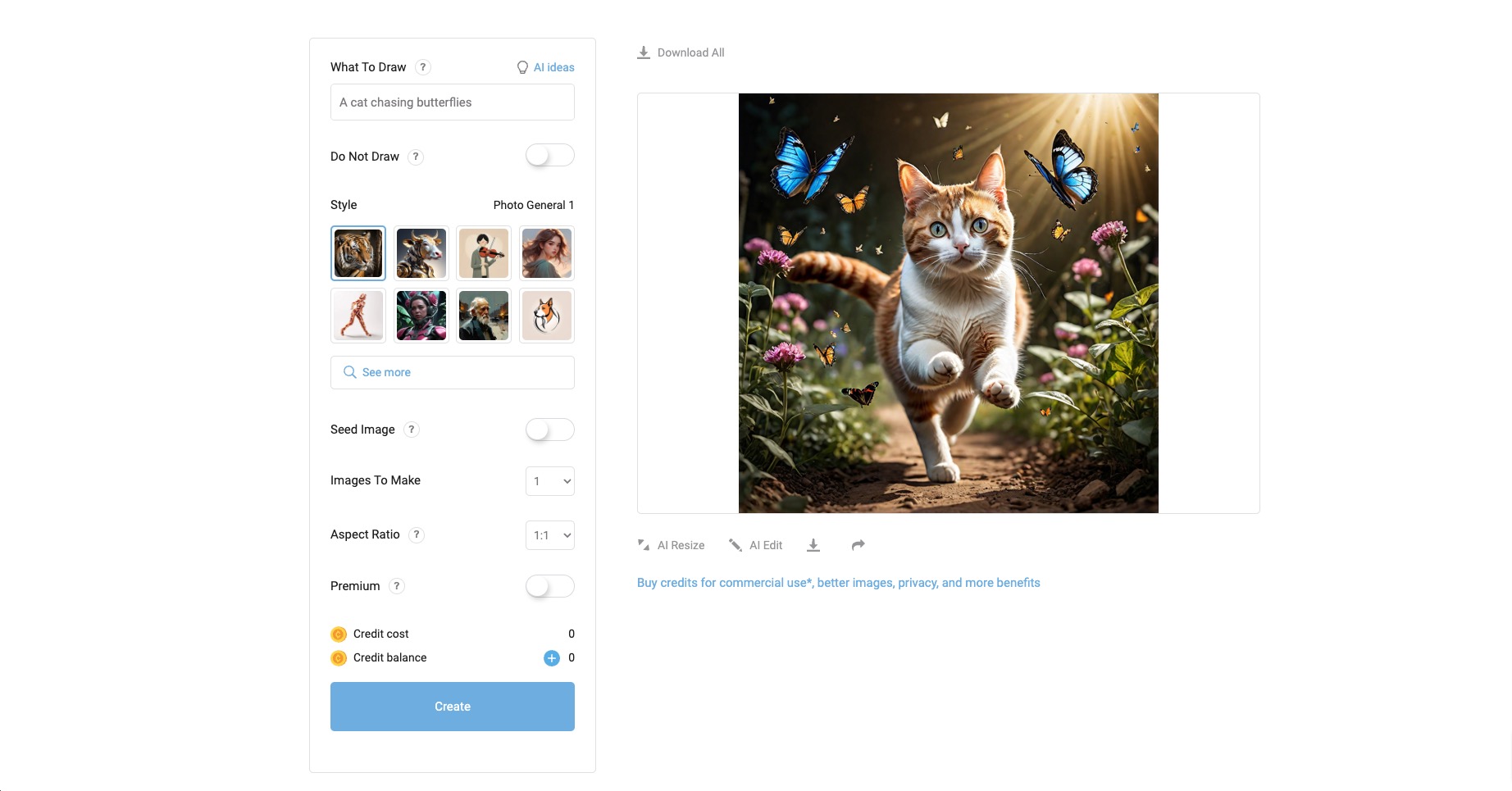Viewport: 1512px width, 791px height.
Task: Click the AI ideas link
Action: point(554,67)
